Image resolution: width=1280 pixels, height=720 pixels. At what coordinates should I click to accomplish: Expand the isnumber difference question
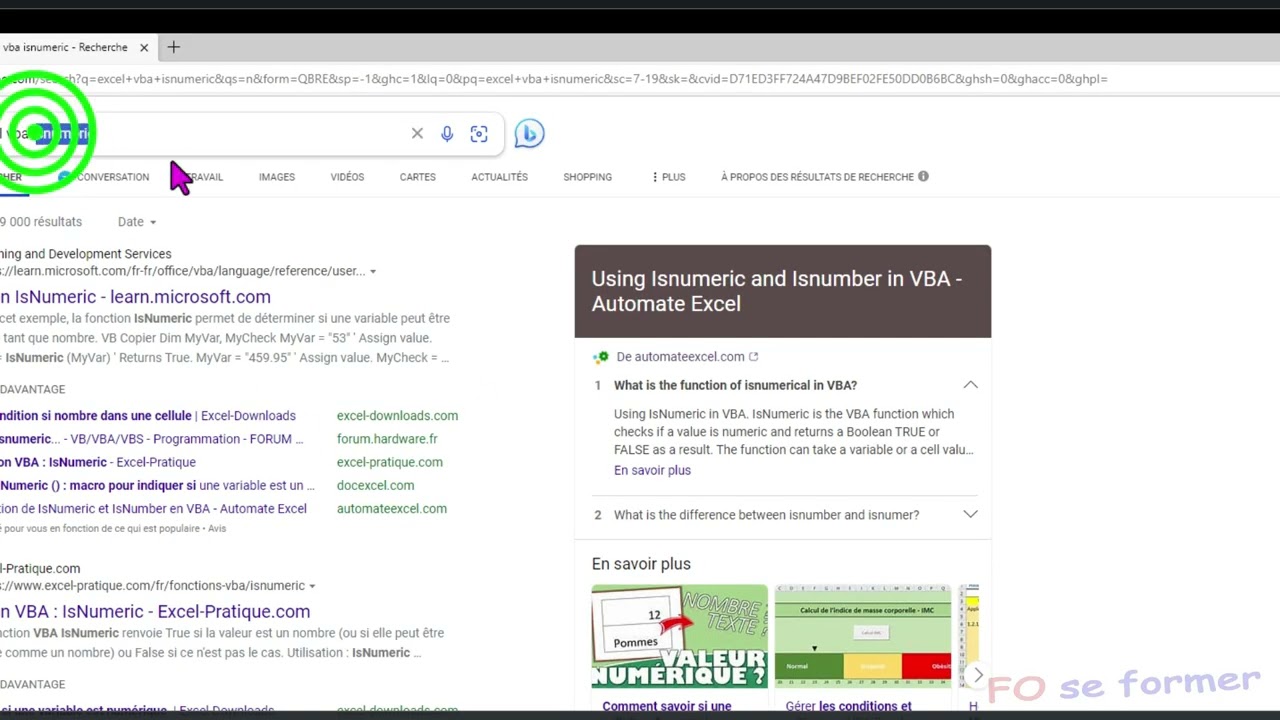pyautogui.click(x=970, y=514)
